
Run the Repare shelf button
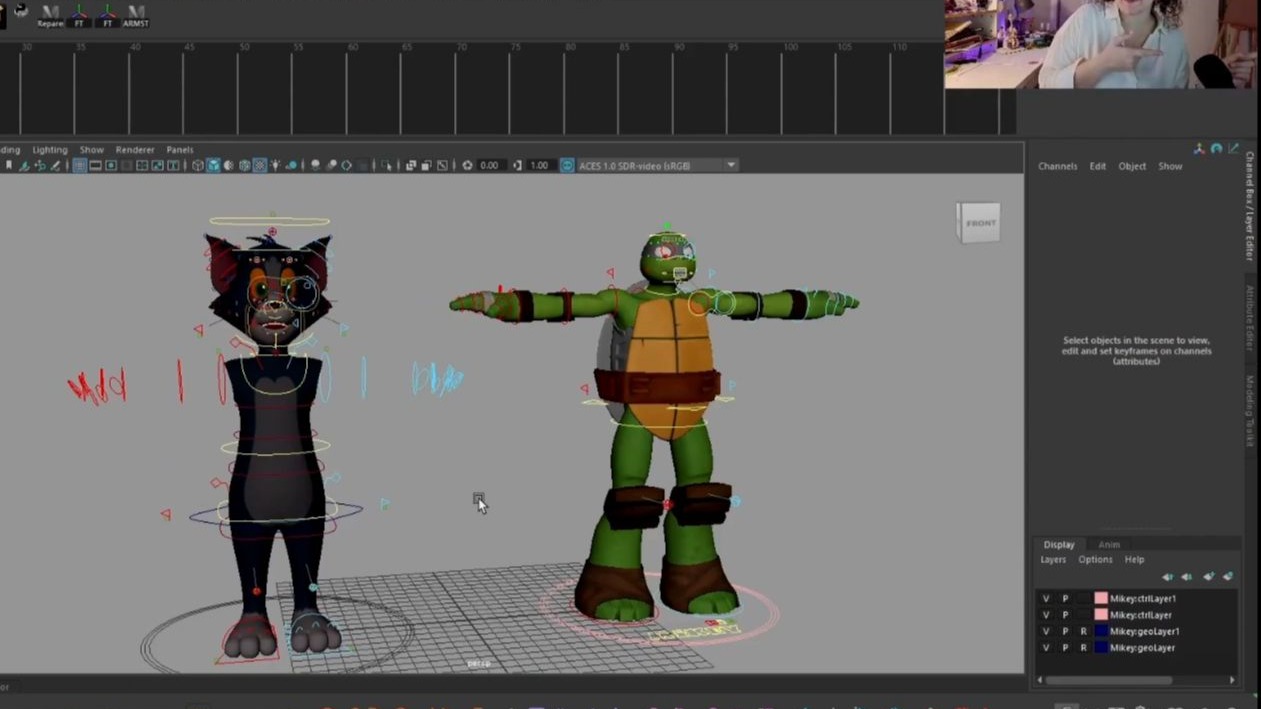tap(50, 15)
